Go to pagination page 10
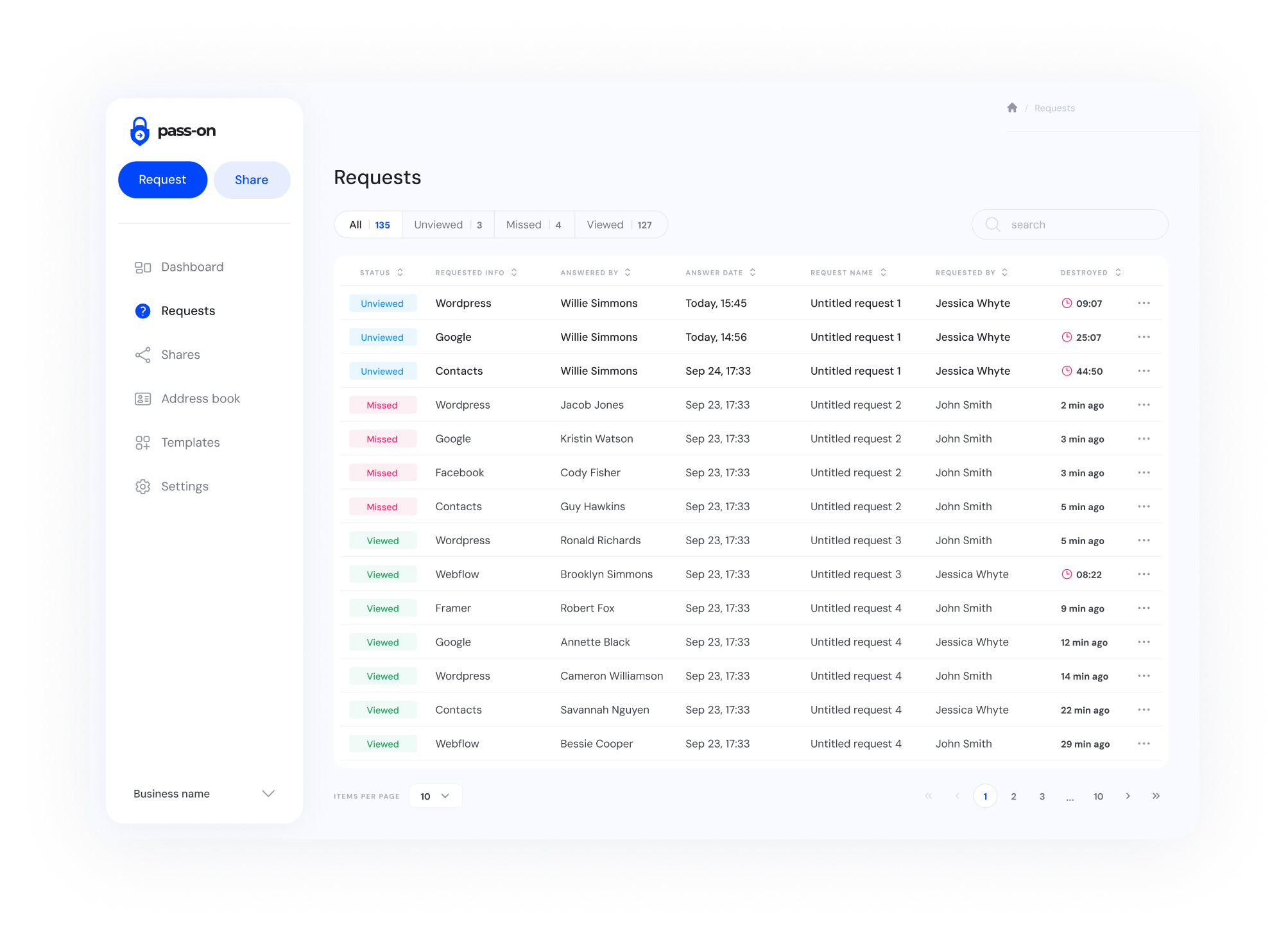The height and width of the screenshot is (935, 1288). 1098,796
